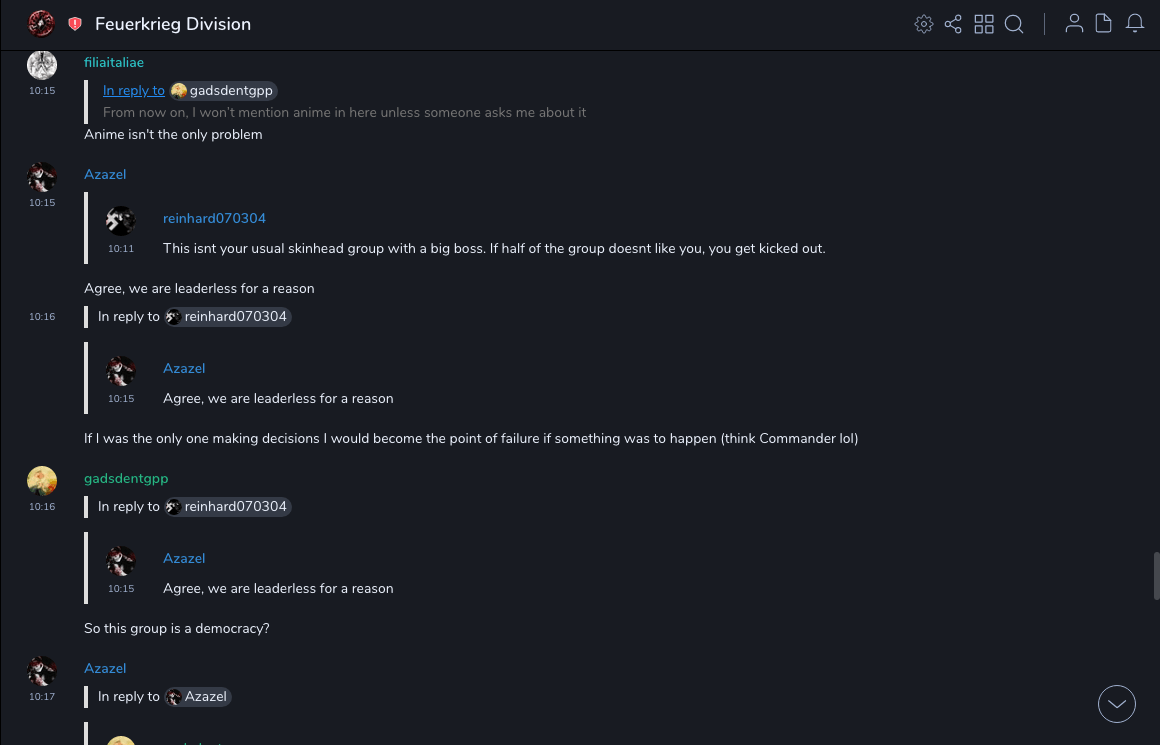Open the apps grid icon
This screenshot has width=1160, height=745.
click(x=984, y=24)
